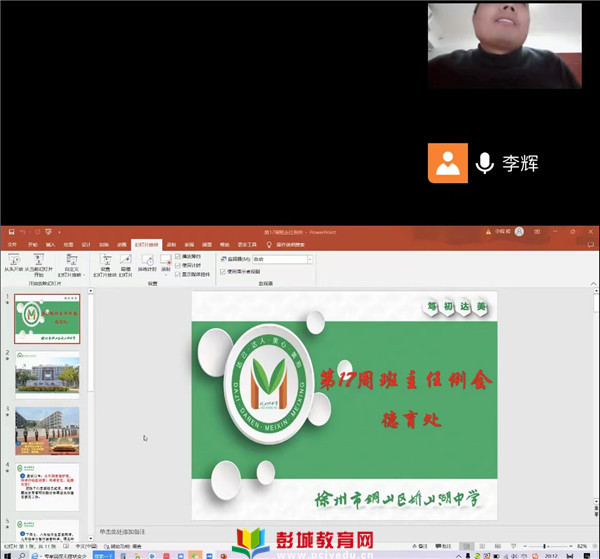Collapse the ribbon with the chevron
The height and width of the screenshot is (559, 600).
tap(593, 284)
